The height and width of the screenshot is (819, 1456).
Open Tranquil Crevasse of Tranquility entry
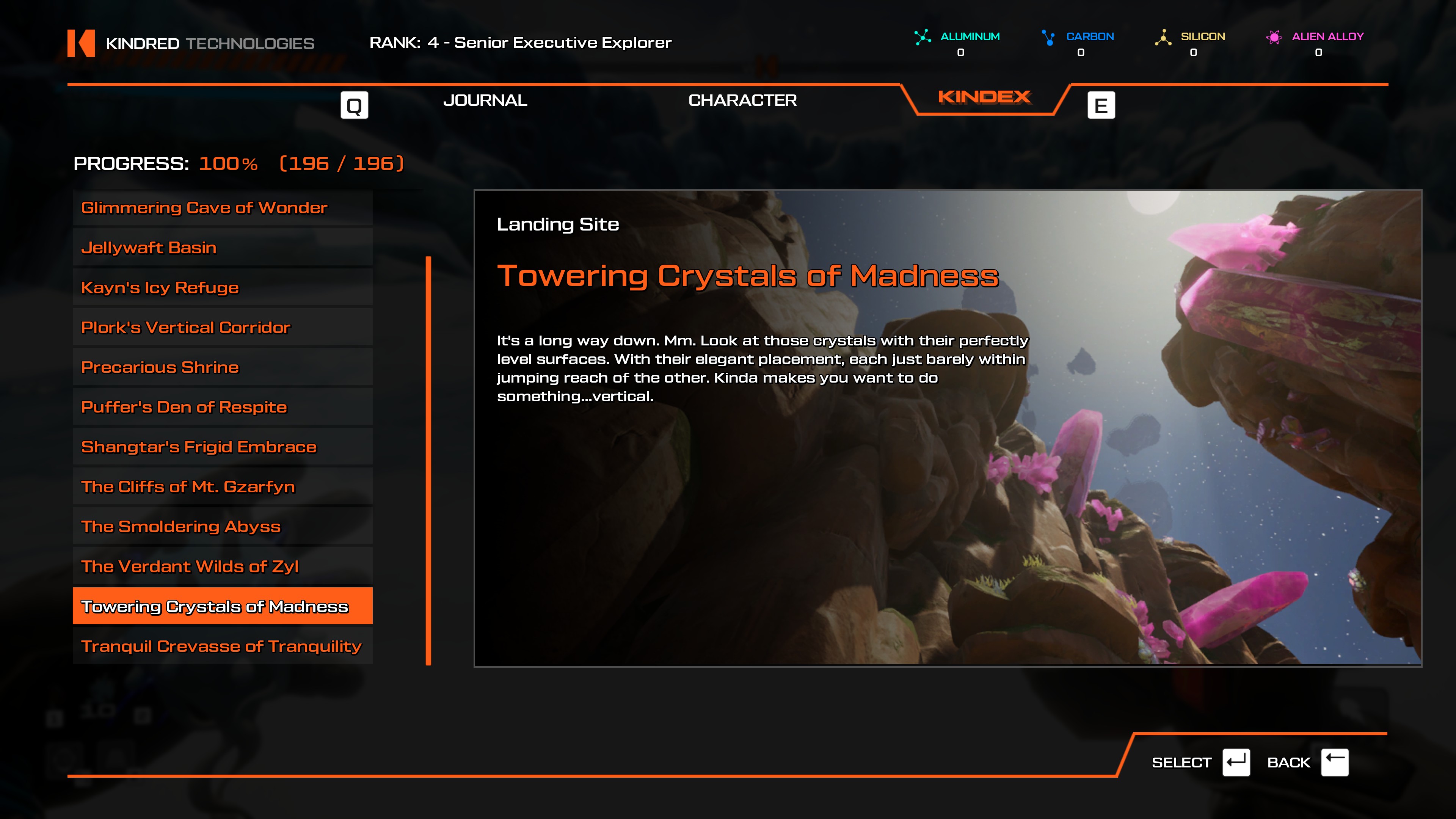pos(222,646)
